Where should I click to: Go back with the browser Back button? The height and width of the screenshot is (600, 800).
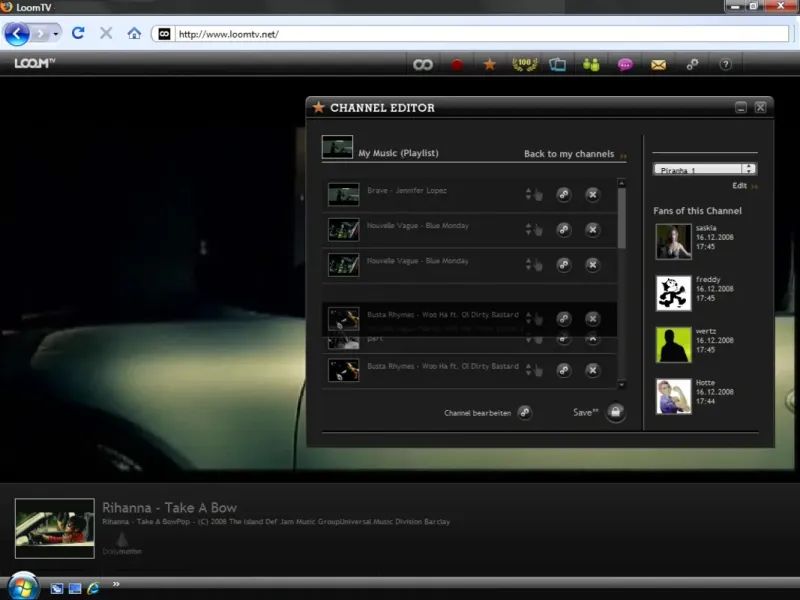coord(17,34)
